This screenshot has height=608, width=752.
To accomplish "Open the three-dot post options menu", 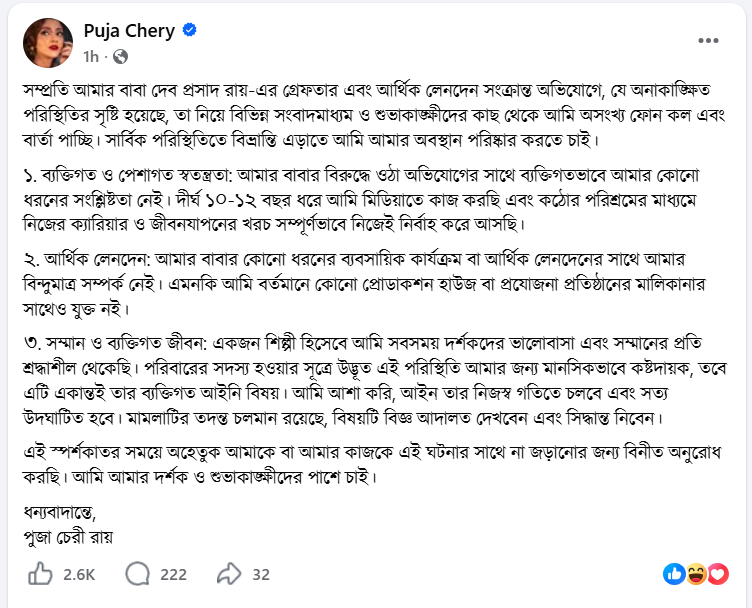I will tap(708, 41).
